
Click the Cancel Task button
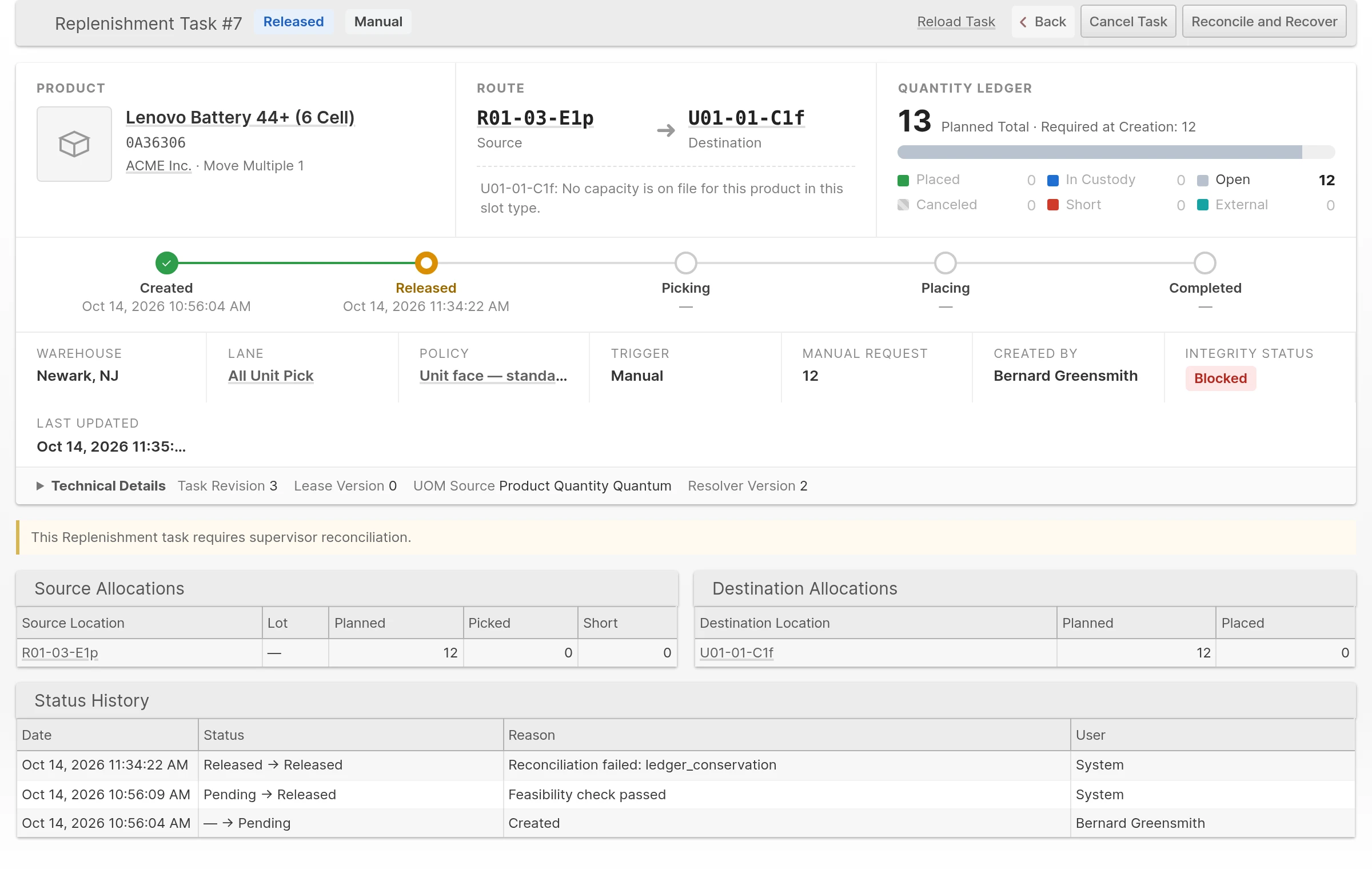tap(1128, 22)
